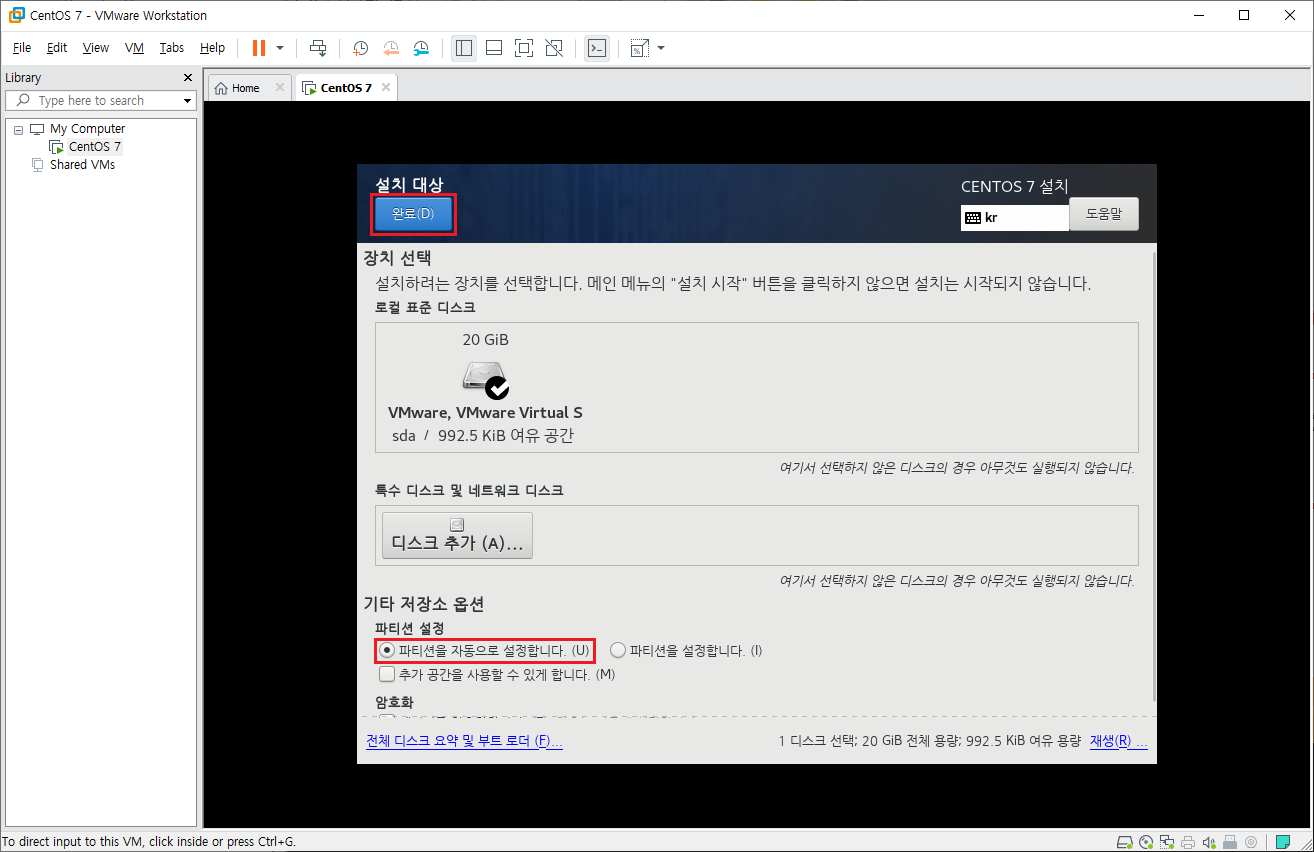Screen dimensions: 1314x852
Task: Open the Library search dropdown arrow
Action: click(x=186, y=101)
